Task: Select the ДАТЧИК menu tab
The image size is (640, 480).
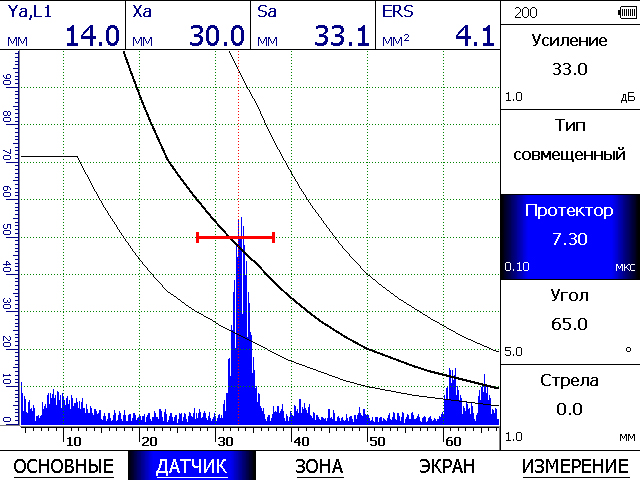Action: [x=191, y=466]
